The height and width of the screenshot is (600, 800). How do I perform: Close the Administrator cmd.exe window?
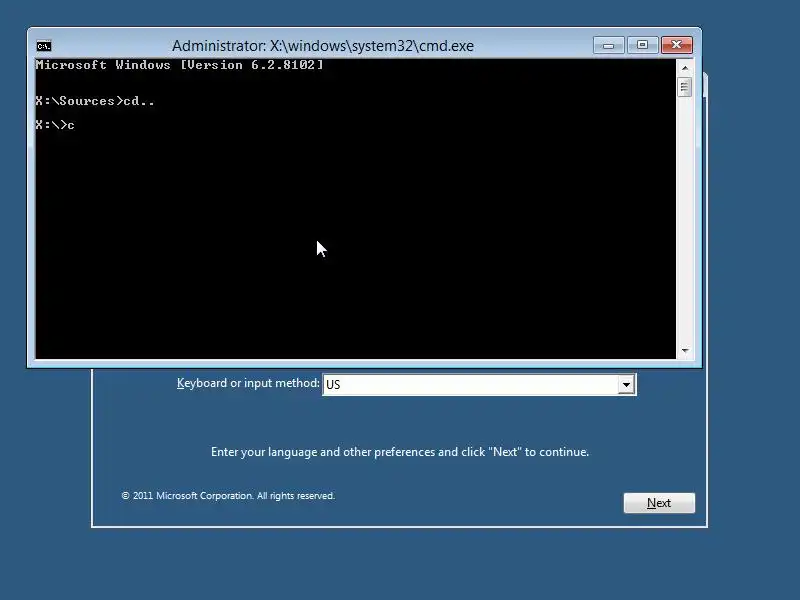pyautogui.click(x=677, y=45)
